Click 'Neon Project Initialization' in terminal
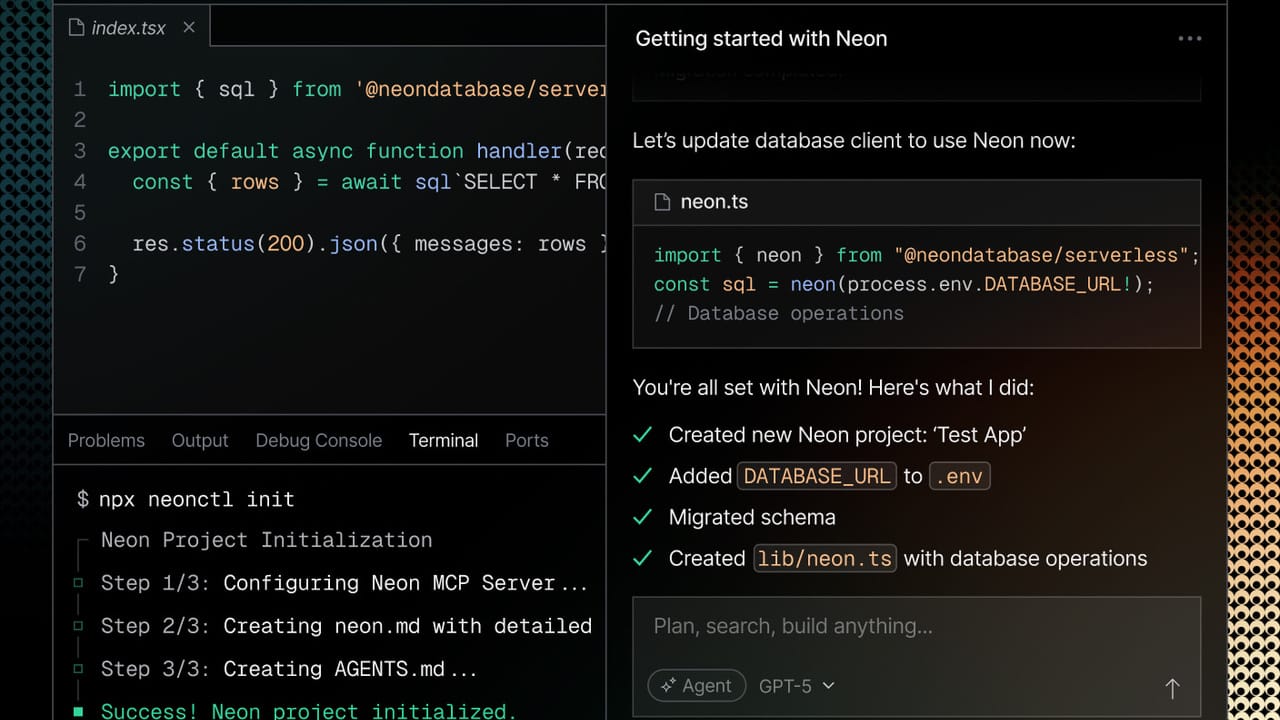Screen dimensions: 1280x720 (267, 540)
